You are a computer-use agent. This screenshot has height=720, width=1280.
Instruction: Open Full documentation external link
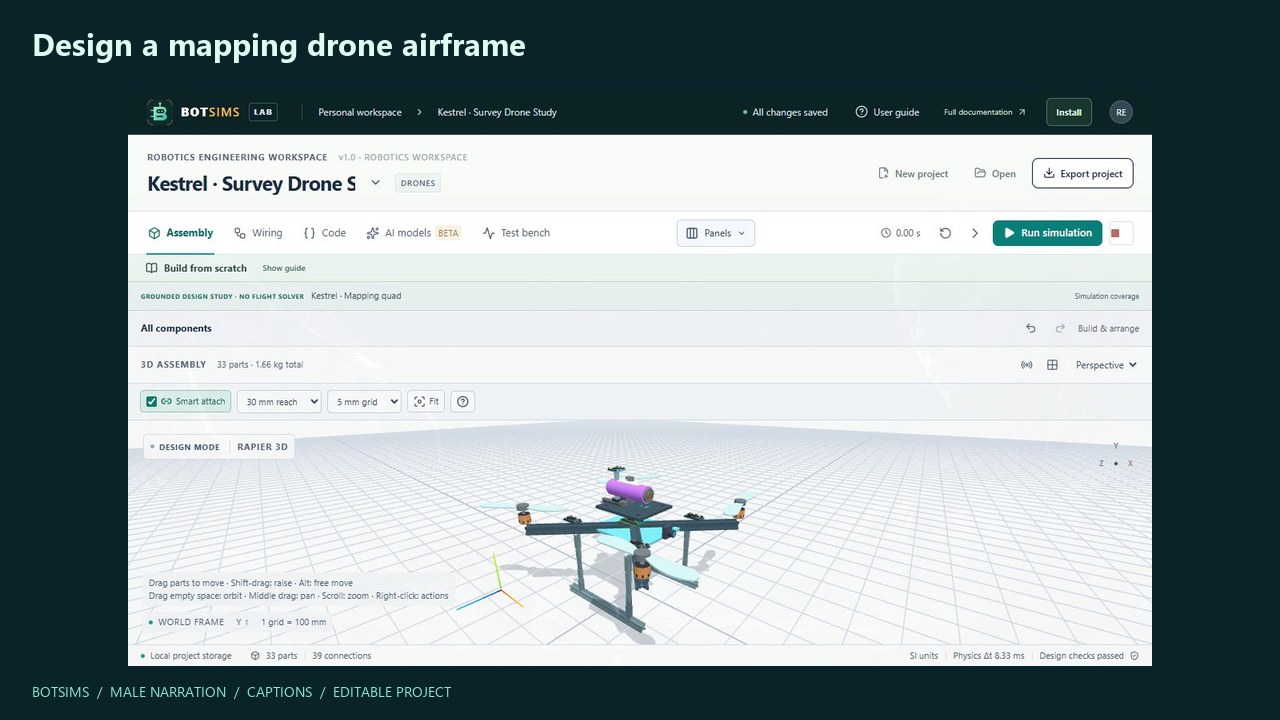point(985,112)
